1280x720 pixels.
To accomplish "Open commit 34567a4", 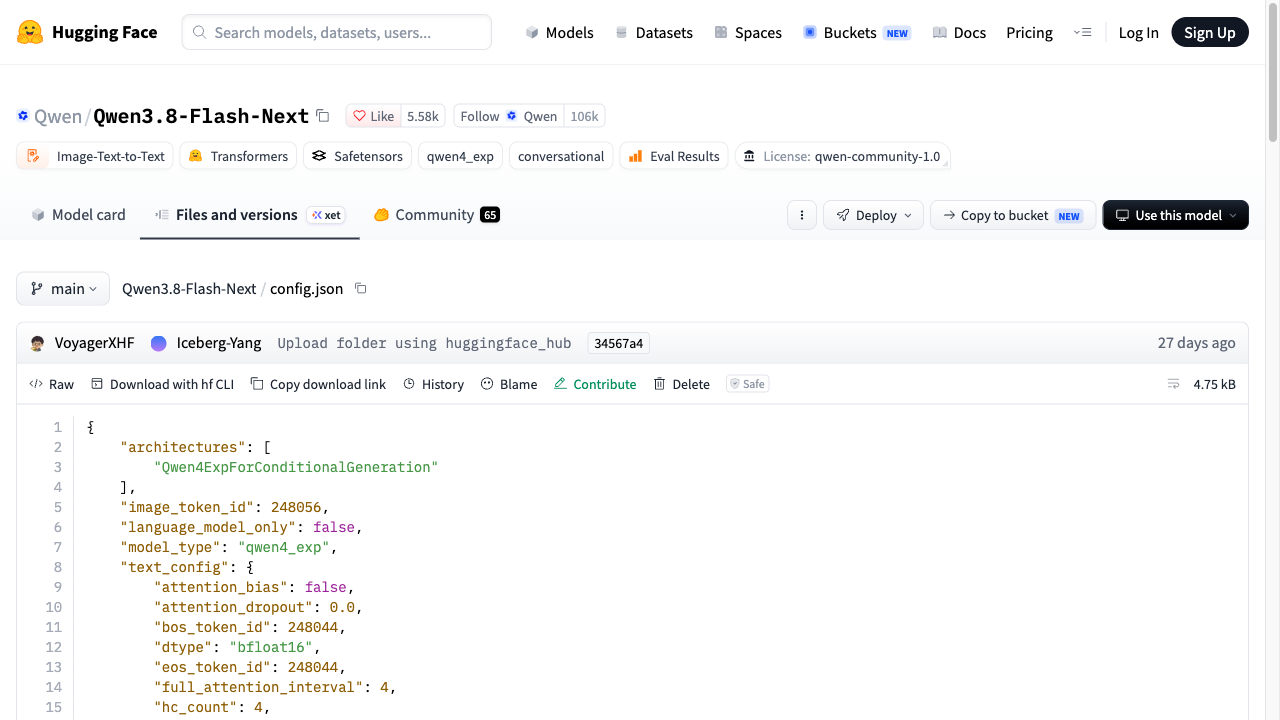I will click(619, 343).
